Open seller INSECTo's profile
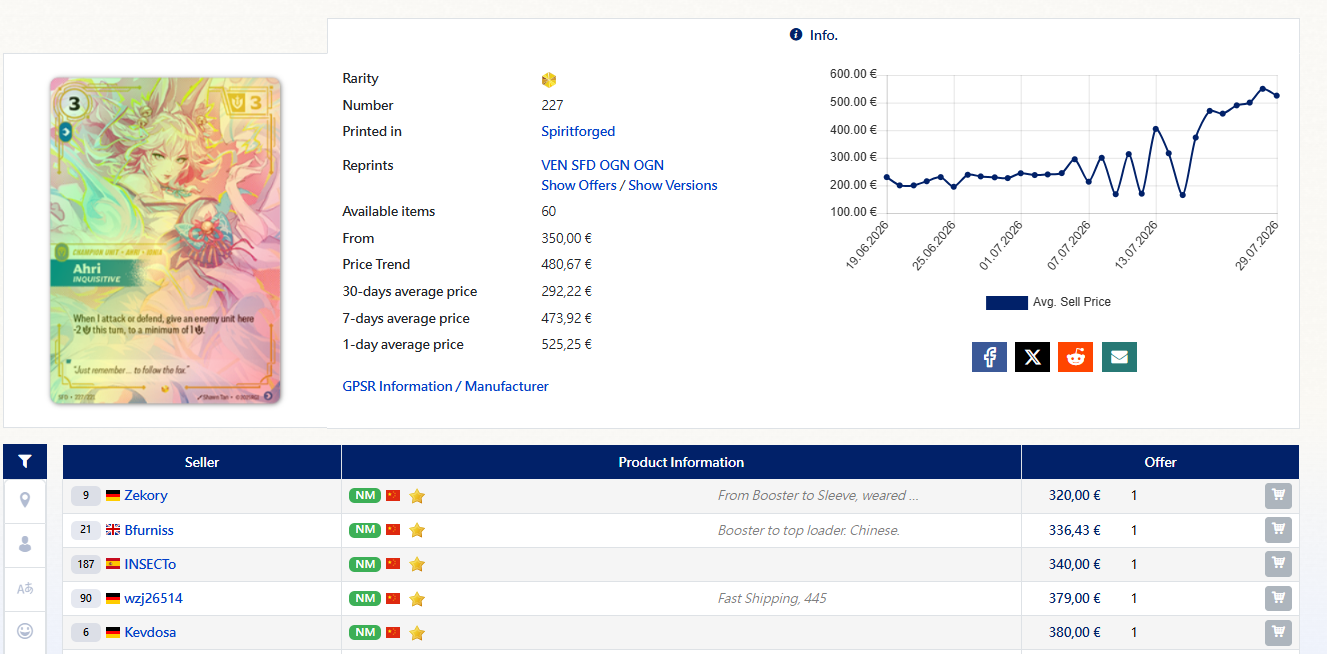Screen dimensions: 1327x654 pyautogui.click(x=150, y=564)
